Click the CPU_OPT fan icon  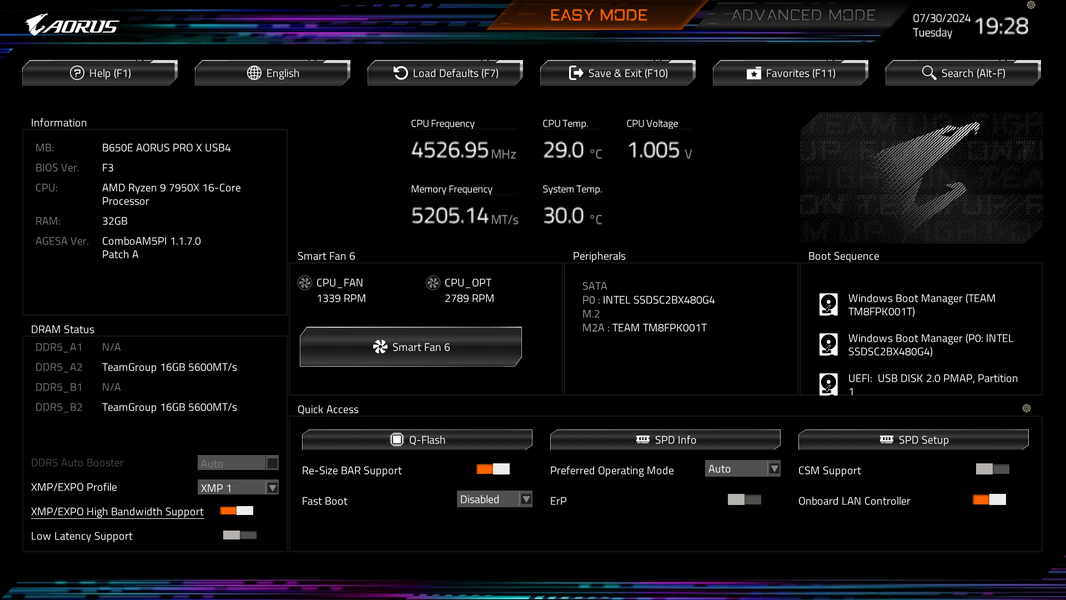tap(432, 283)
